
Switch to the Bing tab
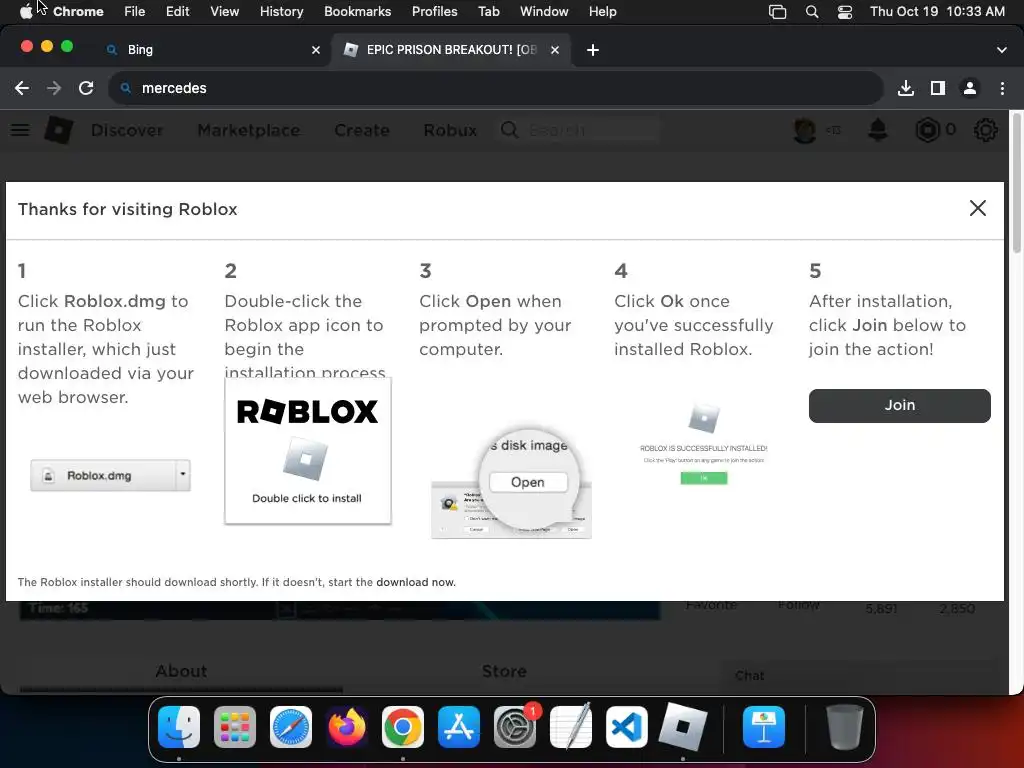pyautogui.click(x=212, y=50)
